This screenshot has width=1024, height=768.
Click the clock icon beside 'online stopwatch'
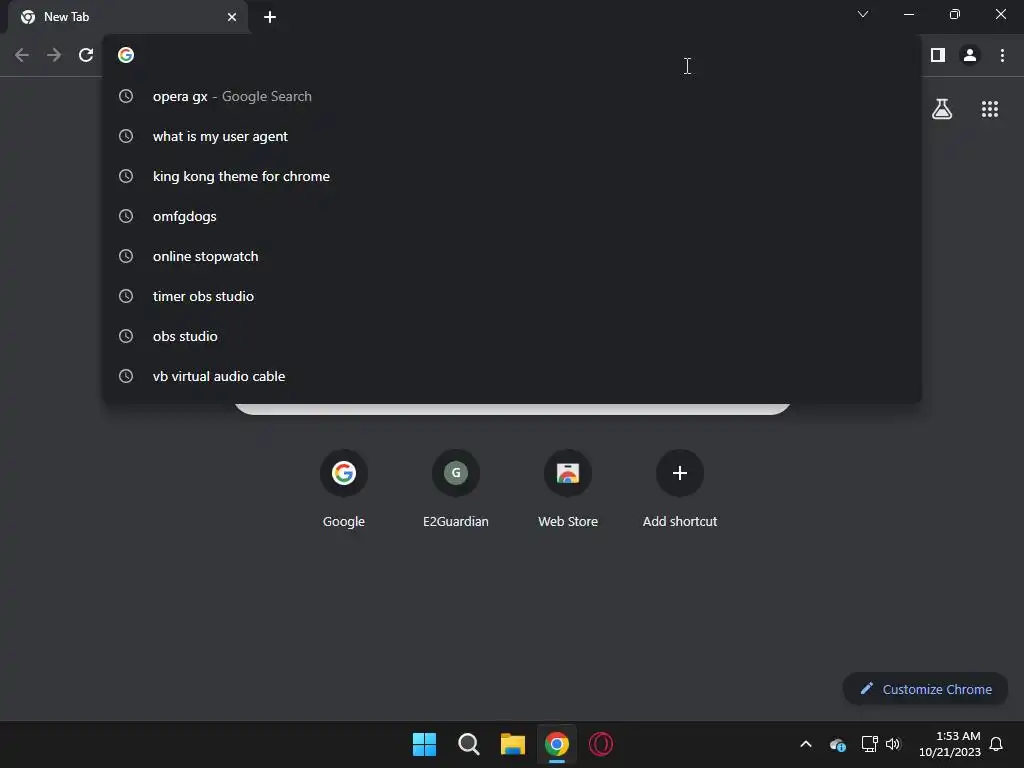coord(125,256)
